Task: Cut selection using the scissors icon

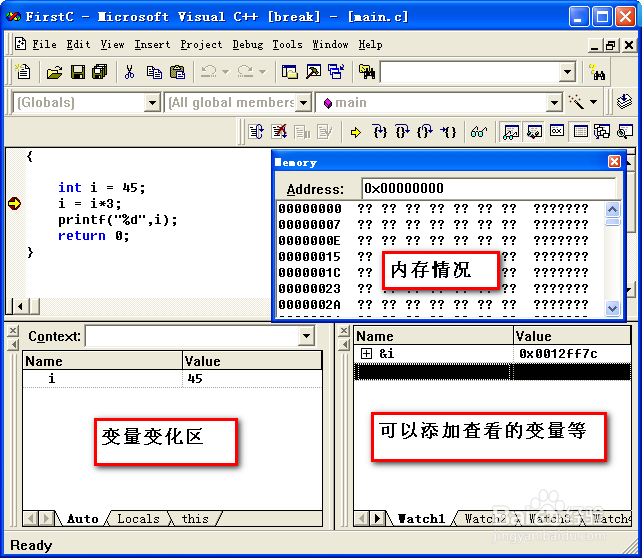Action: pyautogui.click(x=129, y=72)
